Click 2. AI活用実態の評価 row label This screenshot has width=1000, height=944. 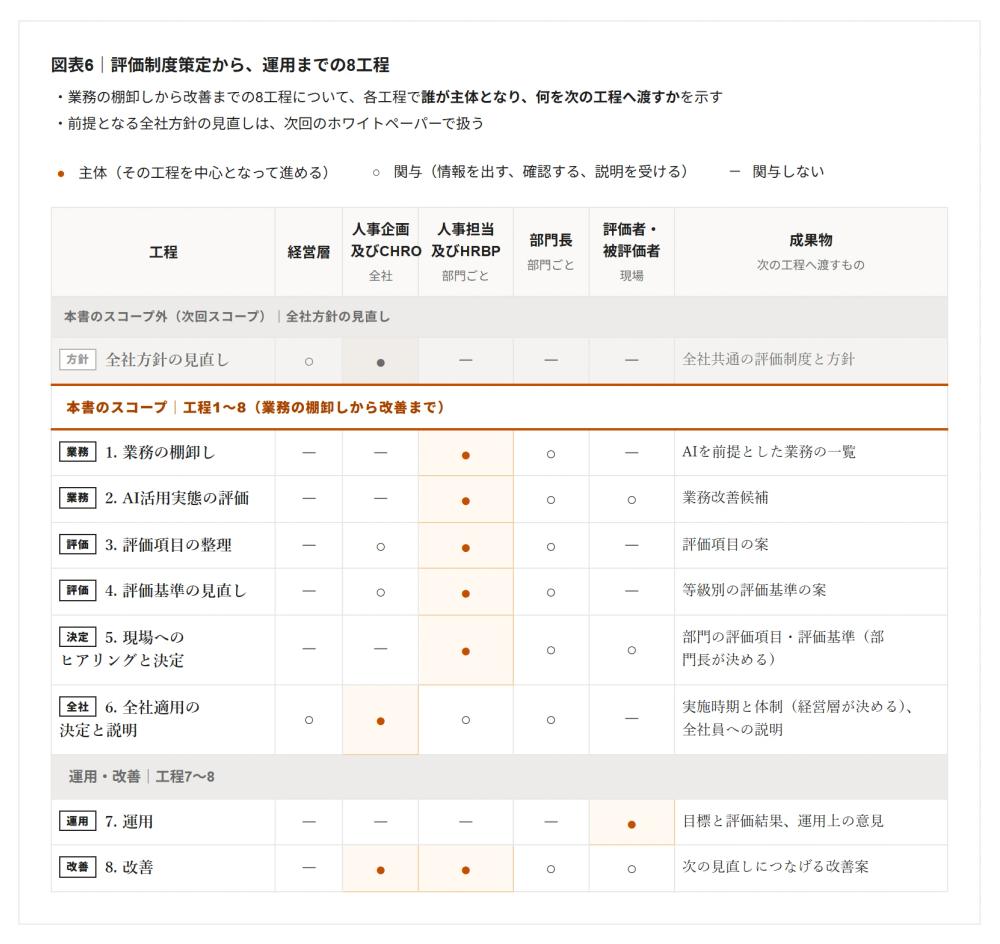point(177,498)
